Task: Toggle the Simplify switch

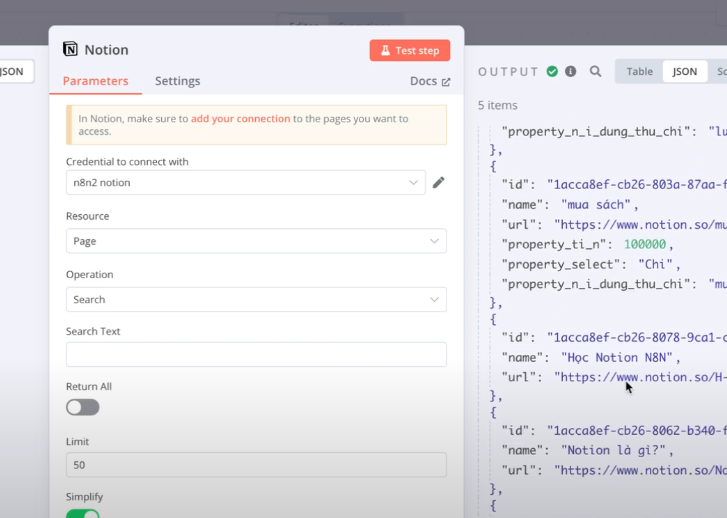Action: click(x=83, y=513)
